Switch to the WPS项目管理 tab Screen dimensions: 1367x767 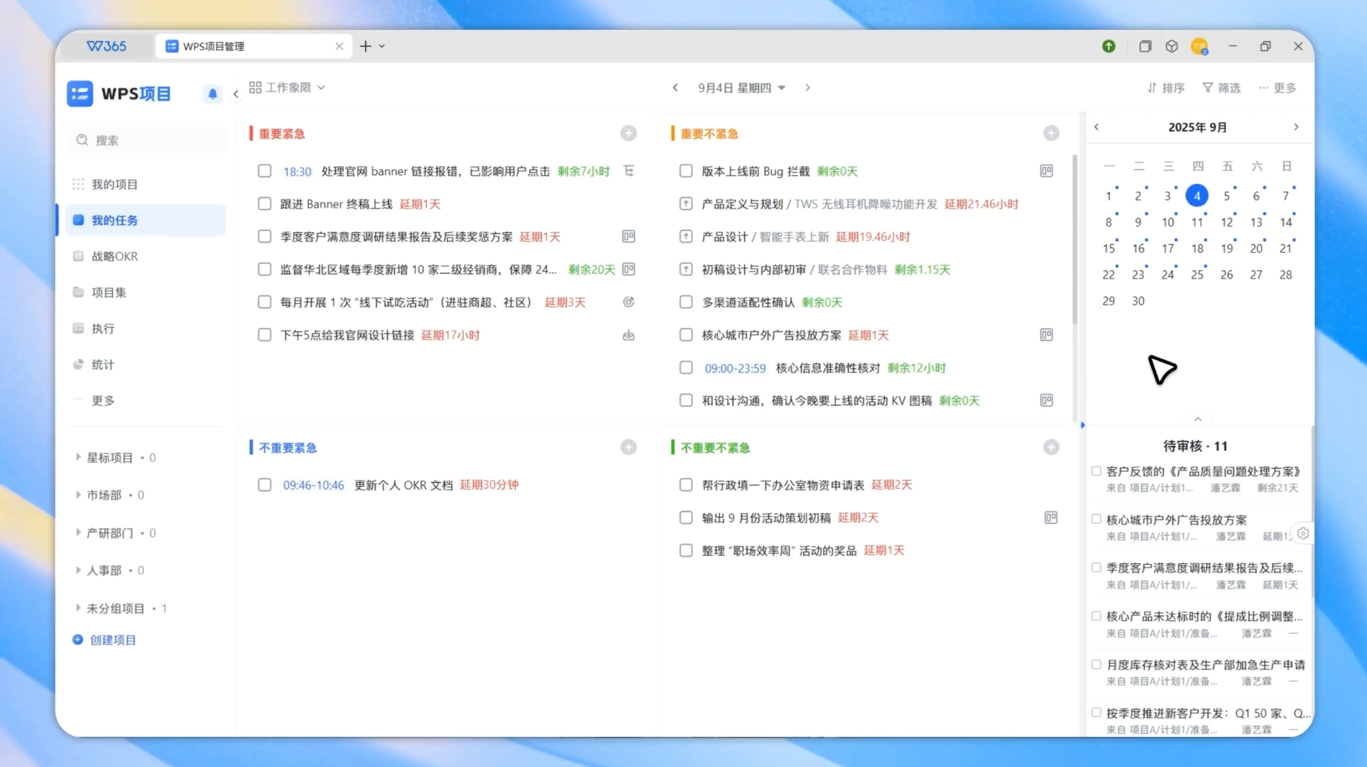pyautogui.click(x=250, y=46)
